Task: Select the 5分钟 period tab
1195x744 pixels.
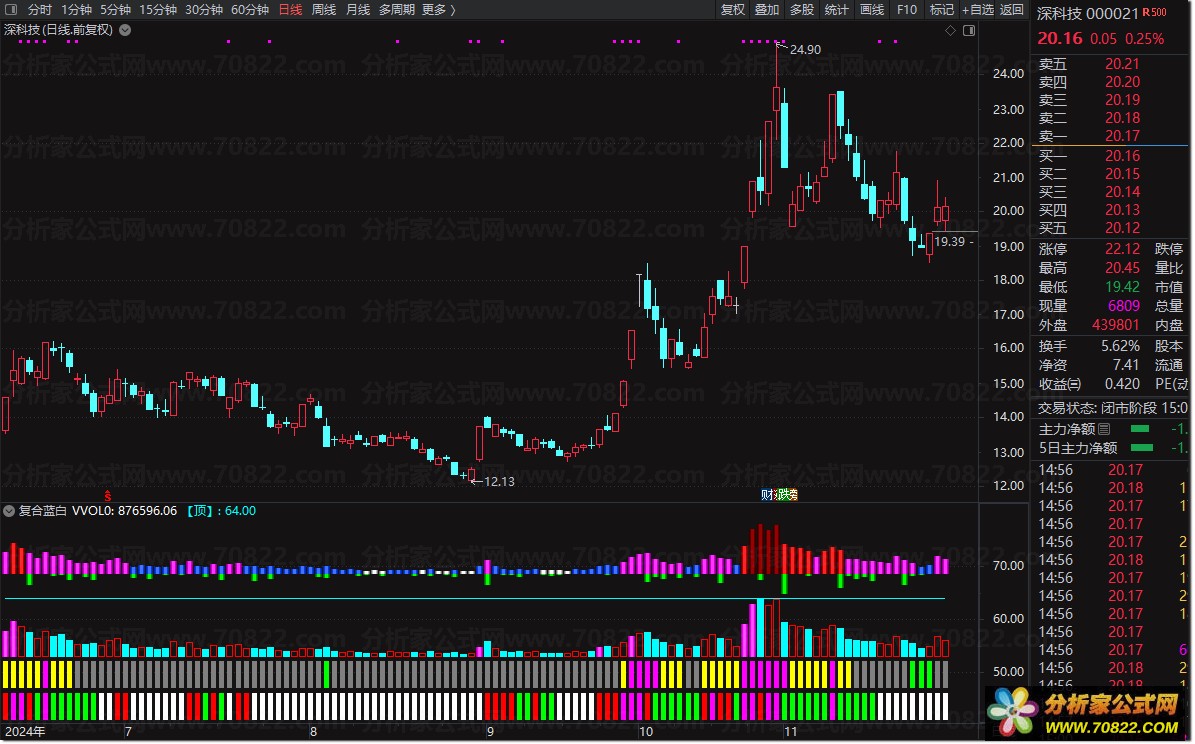Action: [x=115, y=10]
